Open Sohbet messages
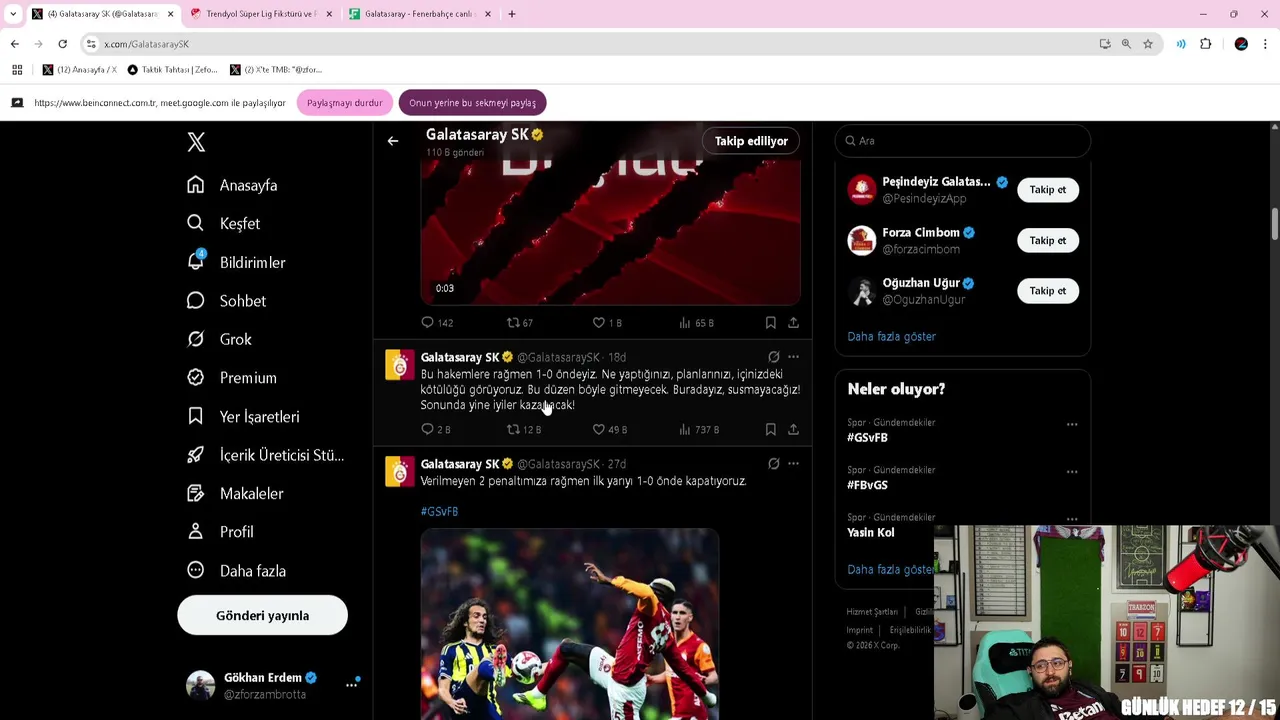 (227, 301)
